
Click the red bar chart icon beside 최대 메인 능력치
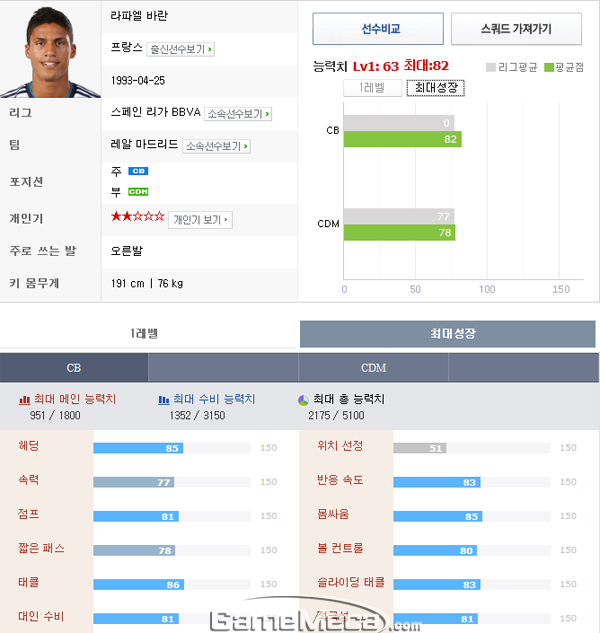pos(25,400)
